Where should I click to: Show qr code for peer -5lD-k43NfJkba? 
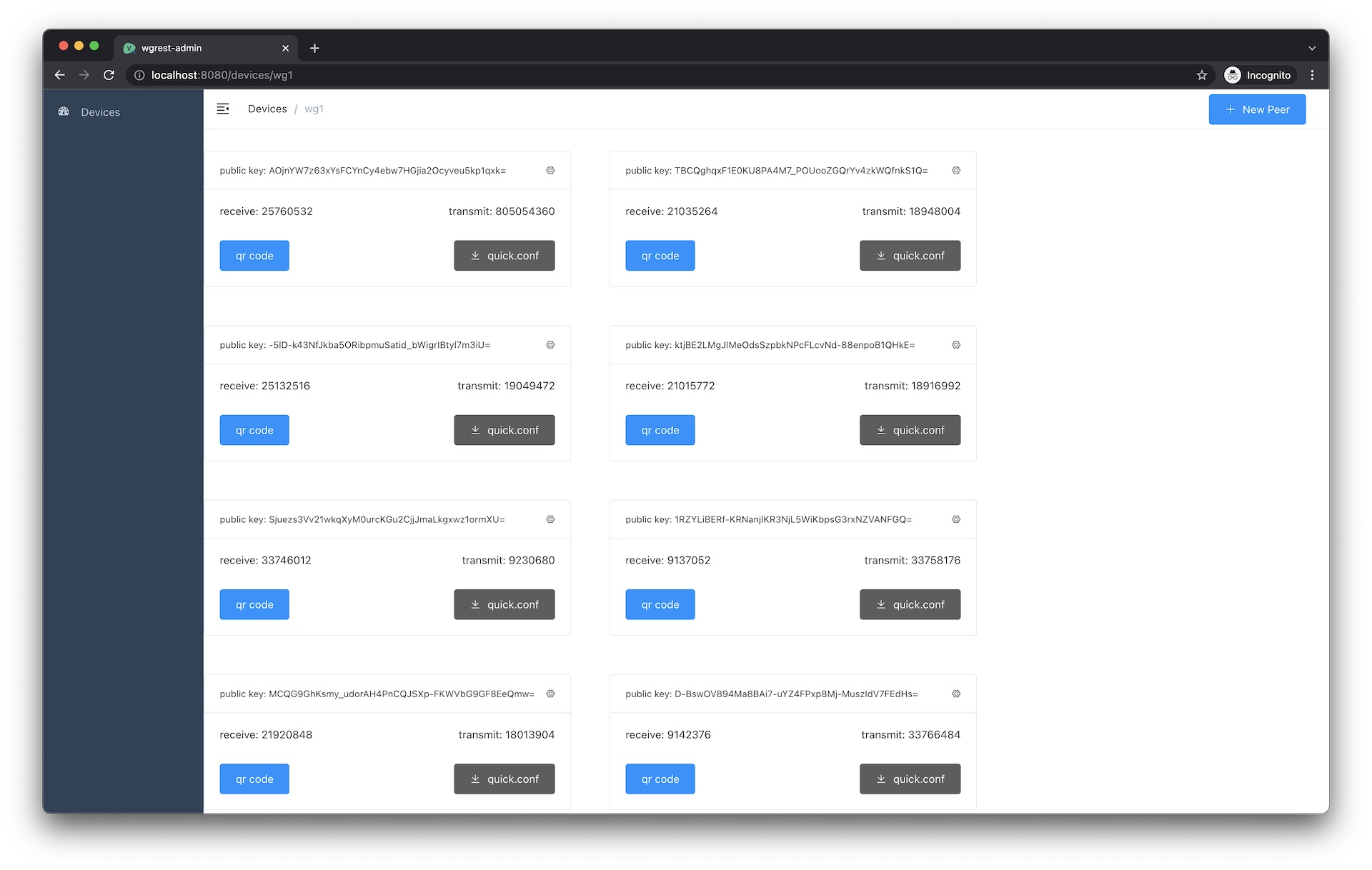click(254, 430)
